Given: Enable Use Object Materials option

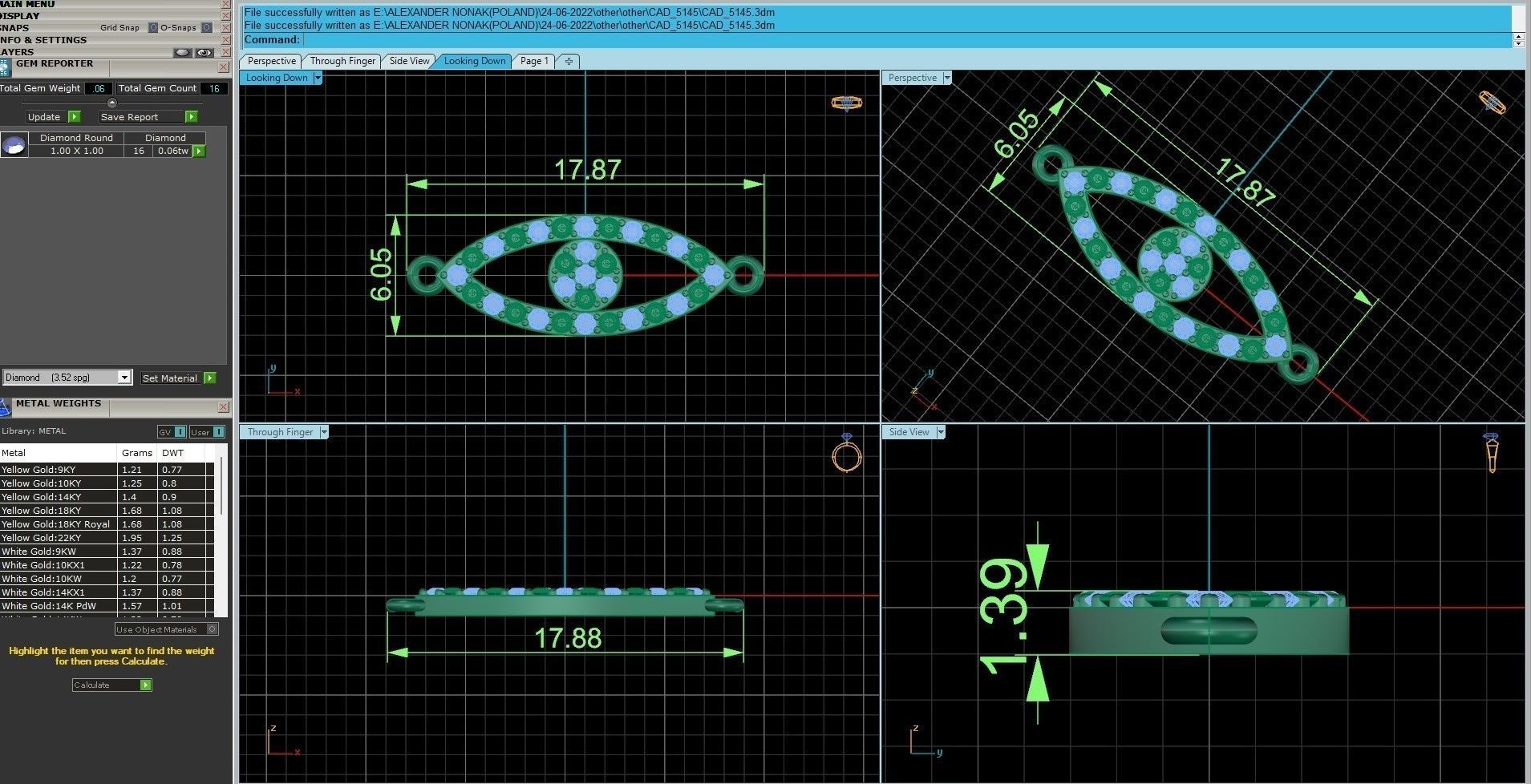Looking at the screenshot, I should 212,629.
